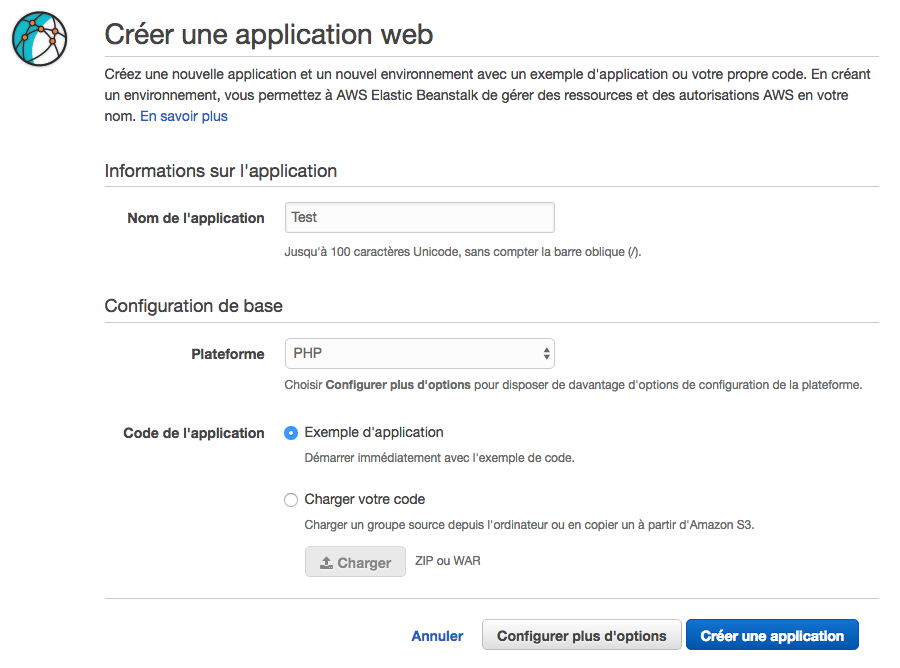Click "Configurer plus d'options" button
Image resolution: width=900 pixels, height=668 pixels.
coord(581,636)
